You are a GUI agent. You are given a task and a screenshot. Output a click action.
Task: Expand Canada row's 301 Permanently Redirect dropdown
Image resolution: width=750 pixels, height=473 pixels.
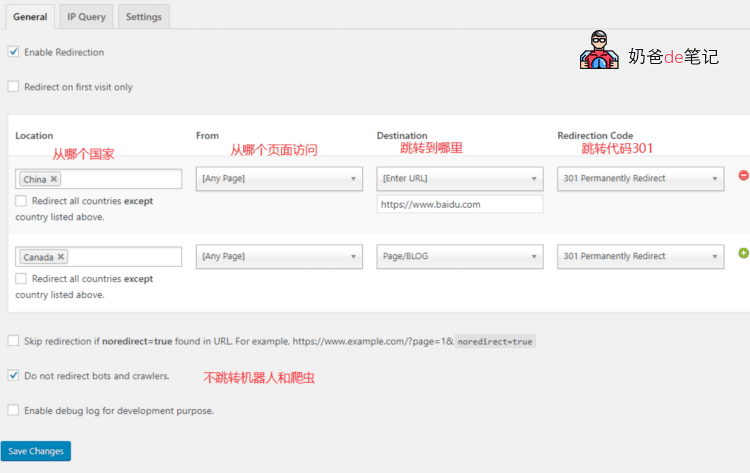point(640,257)
